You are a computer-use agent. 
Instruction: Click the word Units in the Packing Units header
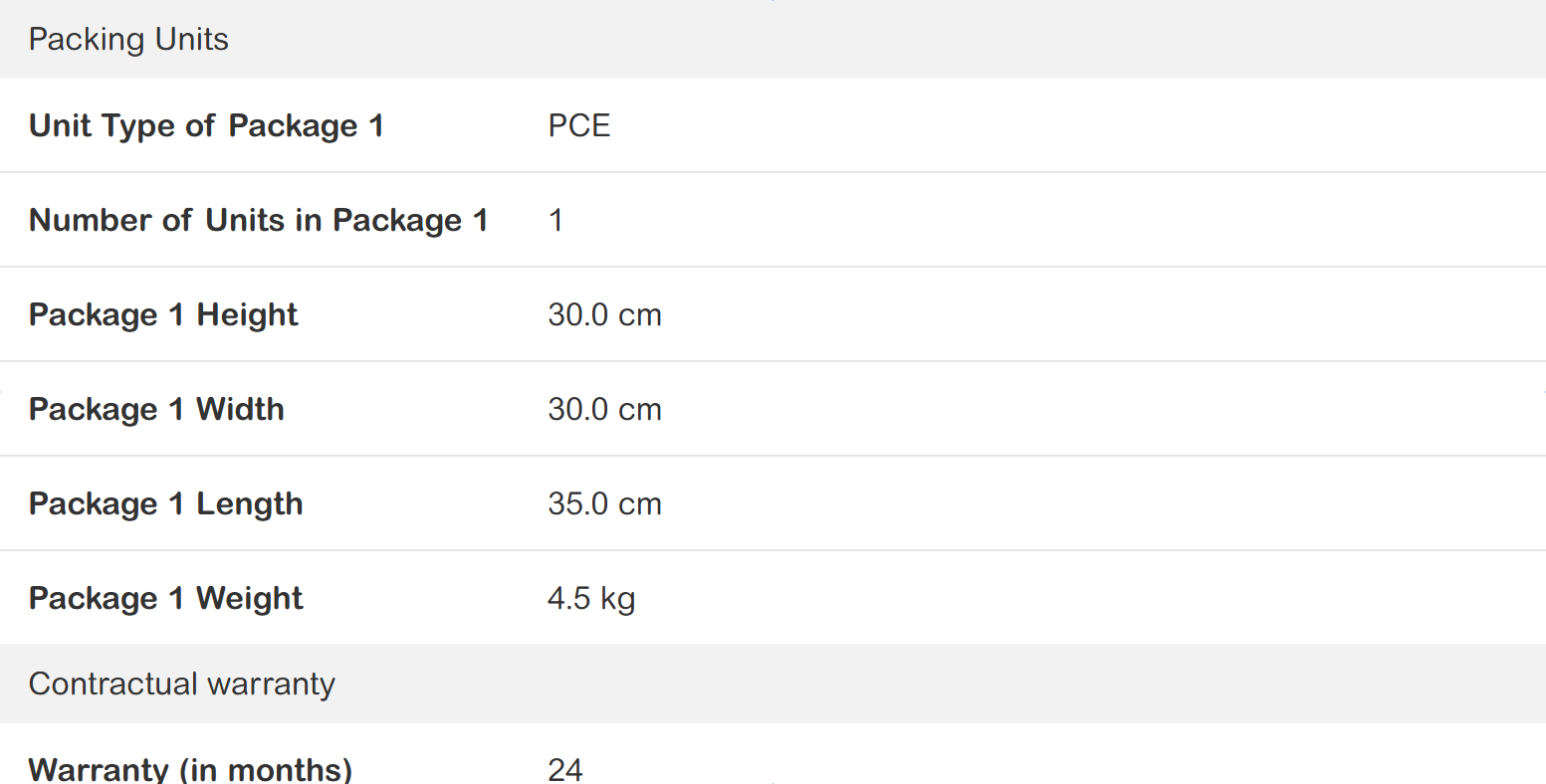(x=191, y=40)
